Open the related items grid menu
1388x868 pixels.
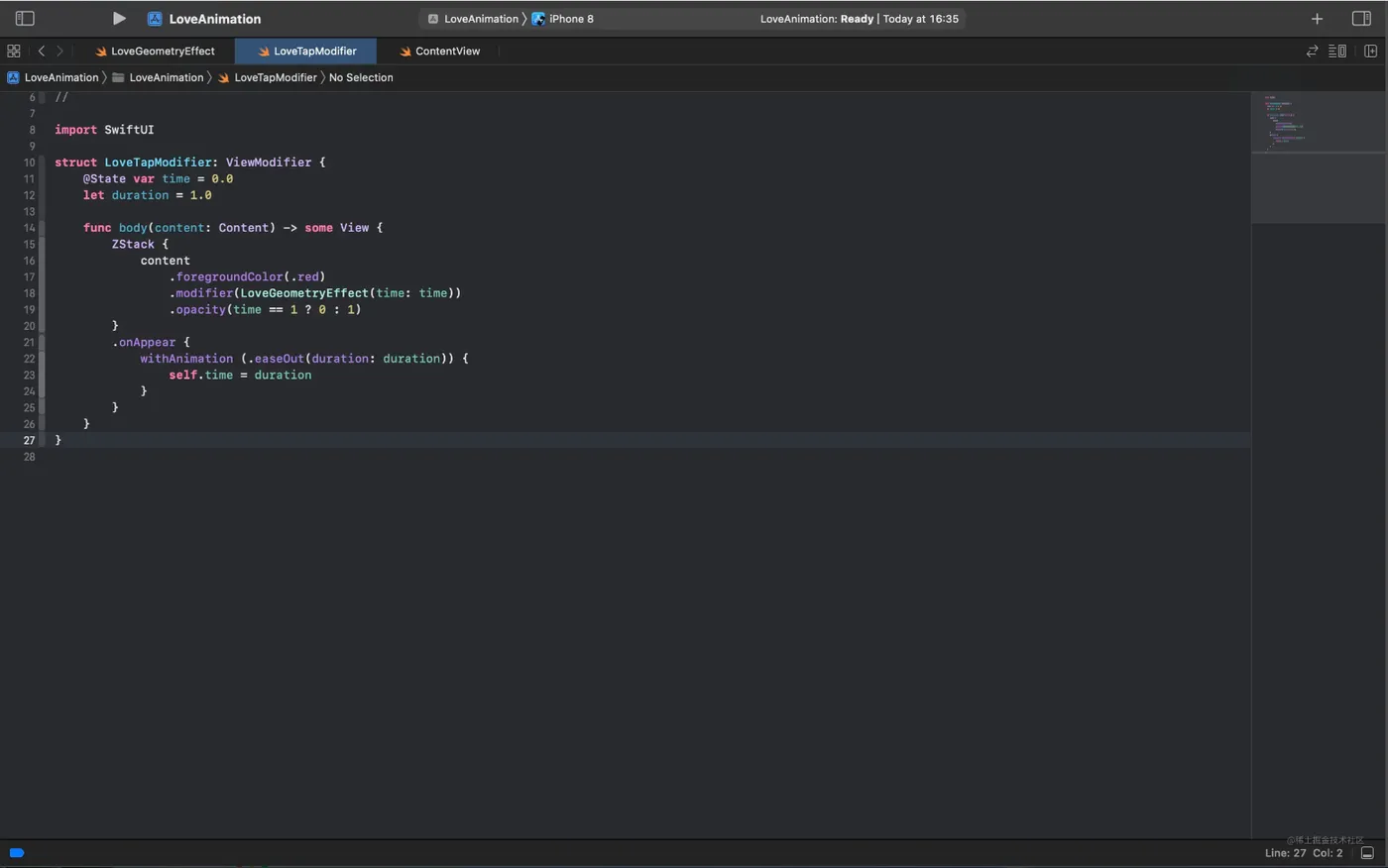point(14,51)
